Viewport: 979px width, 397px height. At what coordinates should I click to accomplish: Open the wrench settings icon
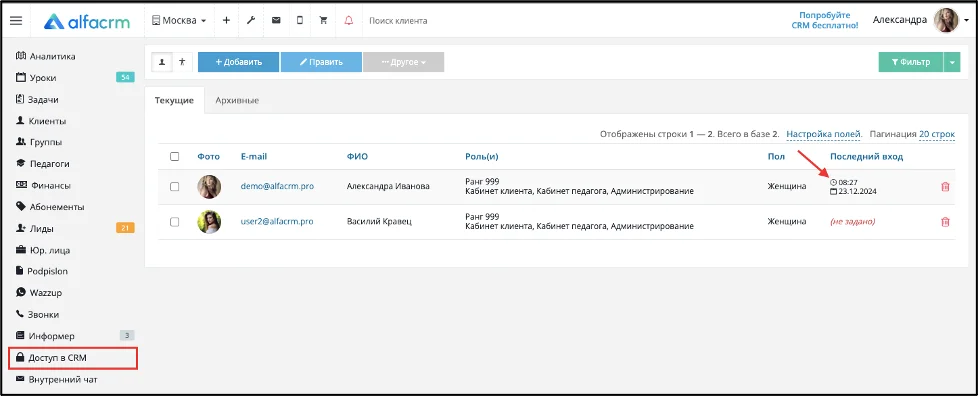pyautogui.click(x=251, y=21)
